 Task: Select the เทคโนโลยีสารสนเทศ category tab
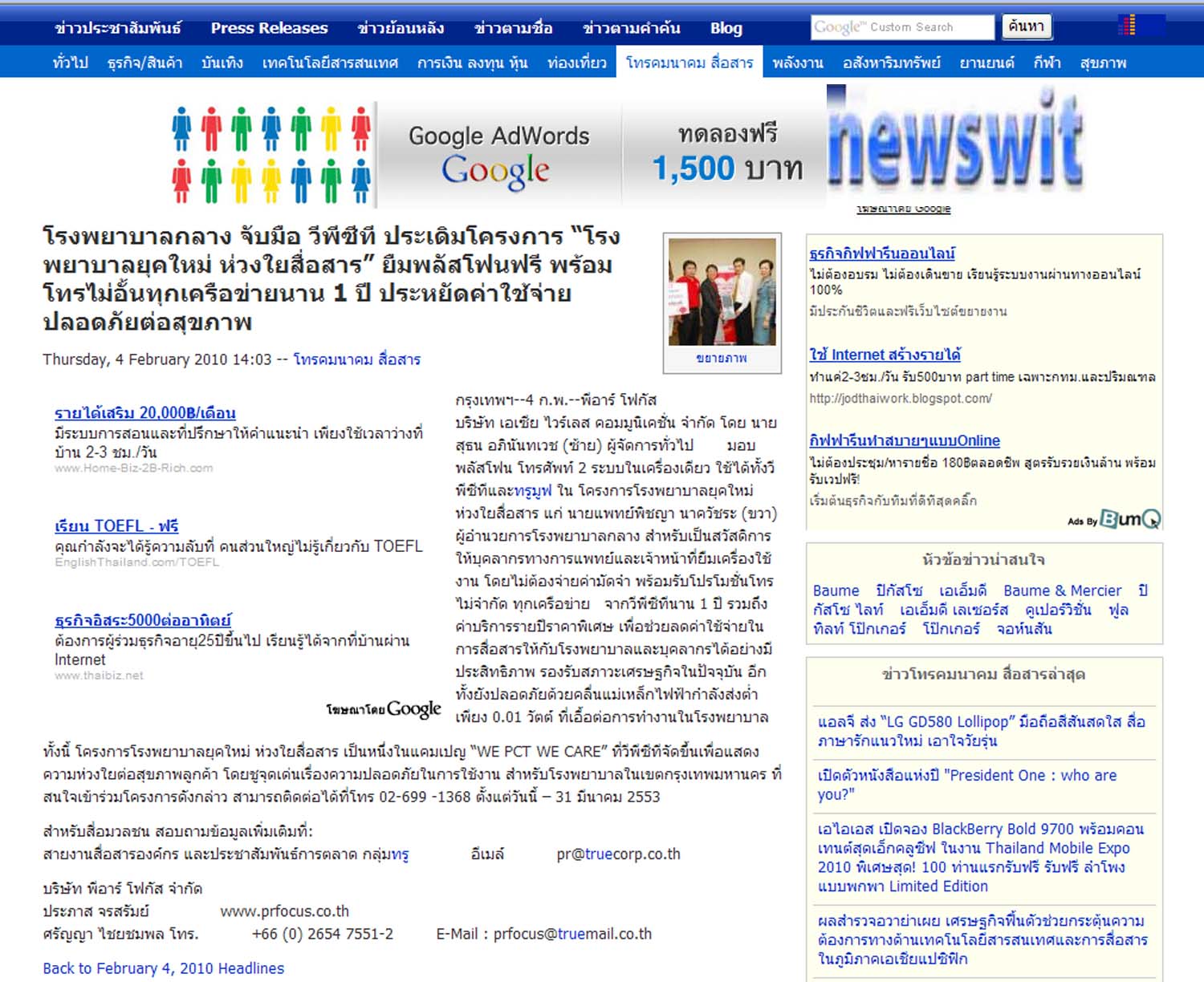tap(330, 63)
